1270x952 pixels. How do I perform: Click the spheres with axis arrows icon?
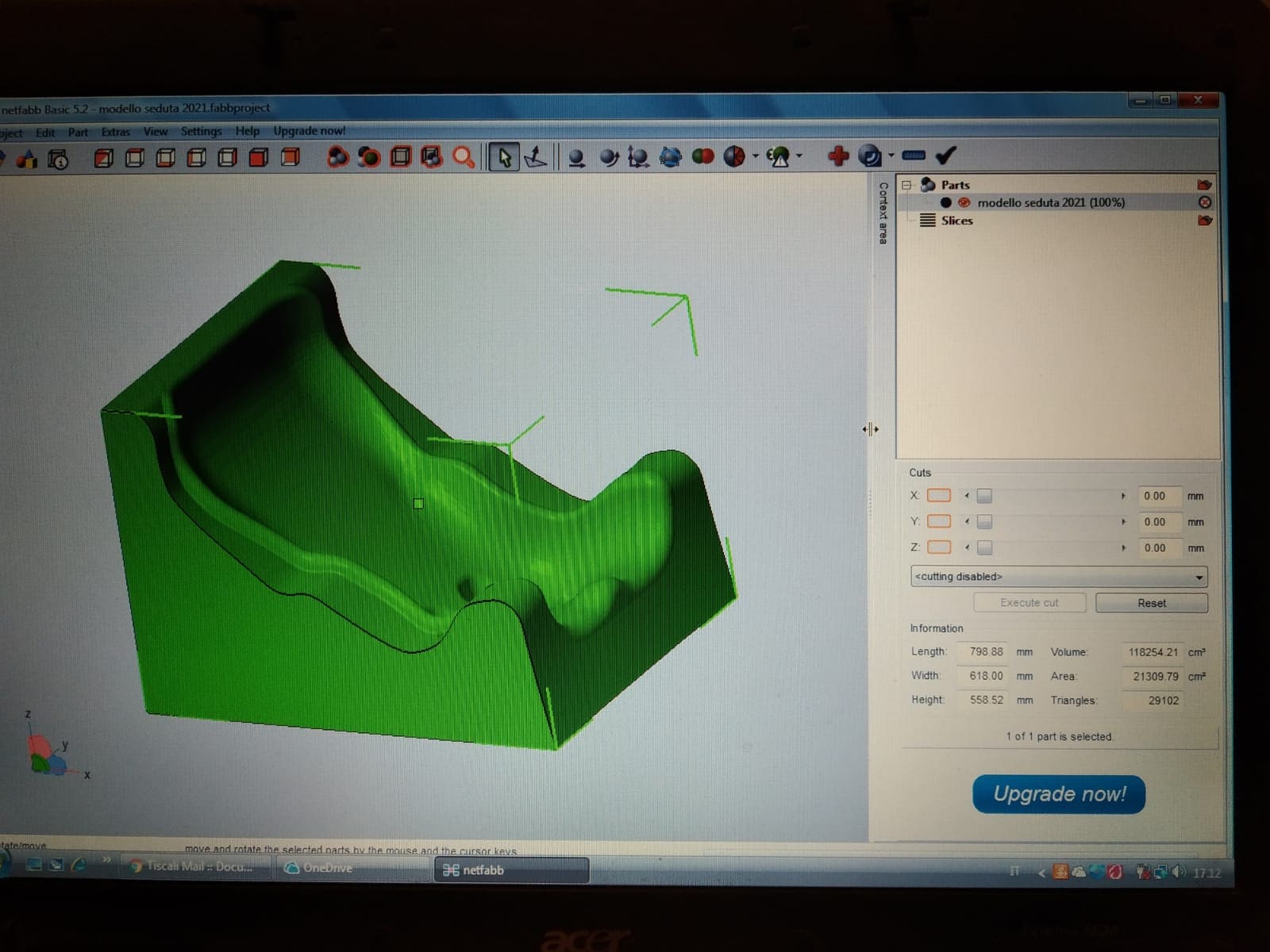[638, 157]
